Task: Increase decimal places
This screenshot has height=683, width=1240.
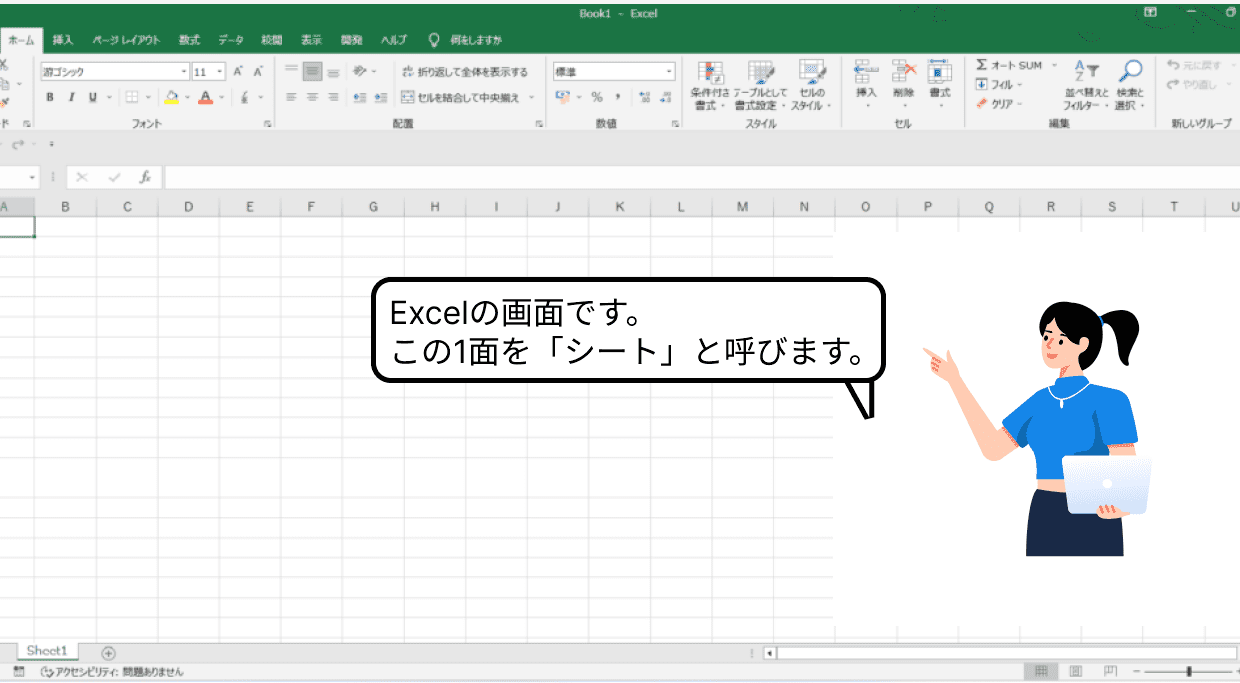Action: (x=644, y=97)
